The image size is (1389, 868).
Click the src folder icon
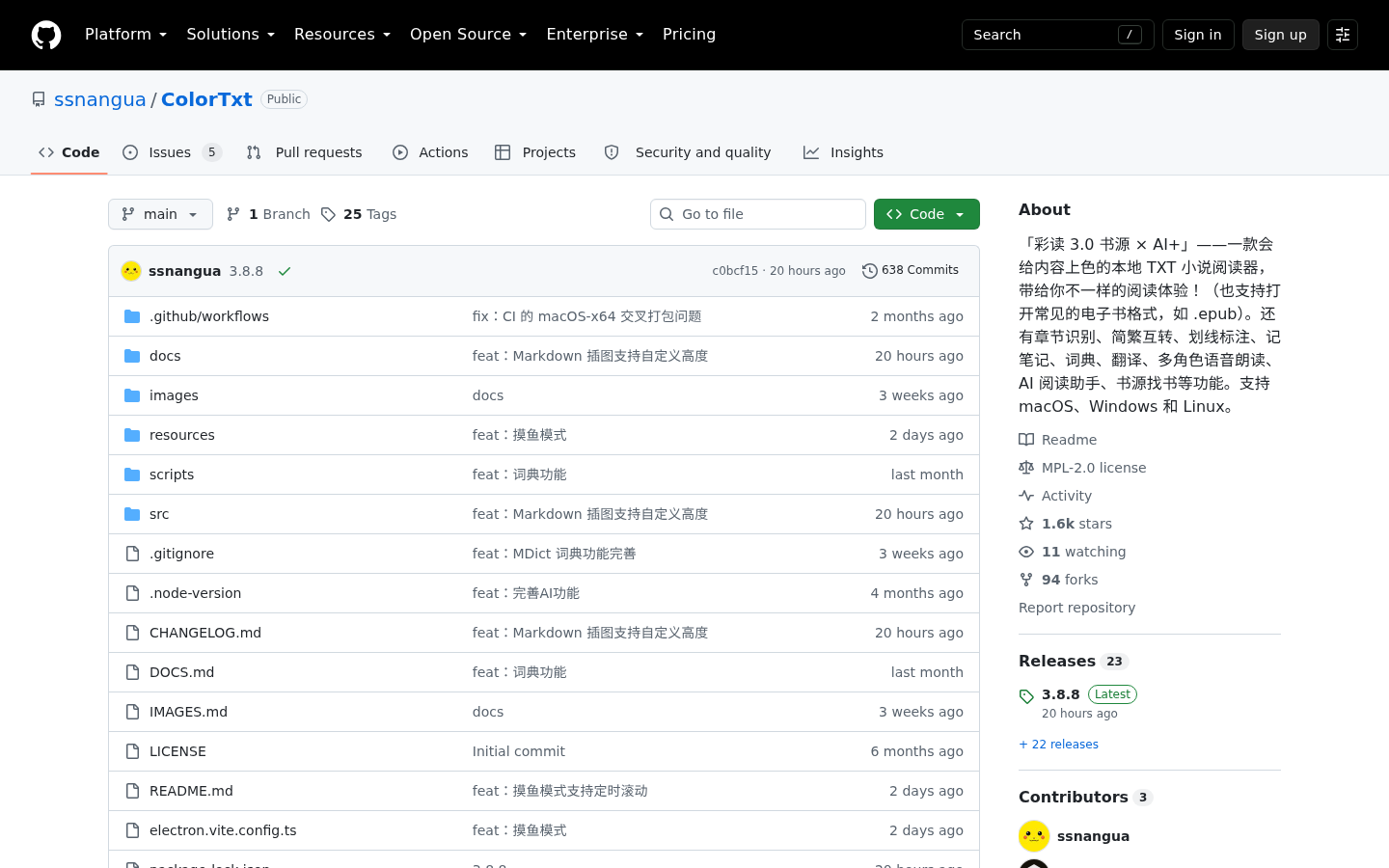point(132,514)
